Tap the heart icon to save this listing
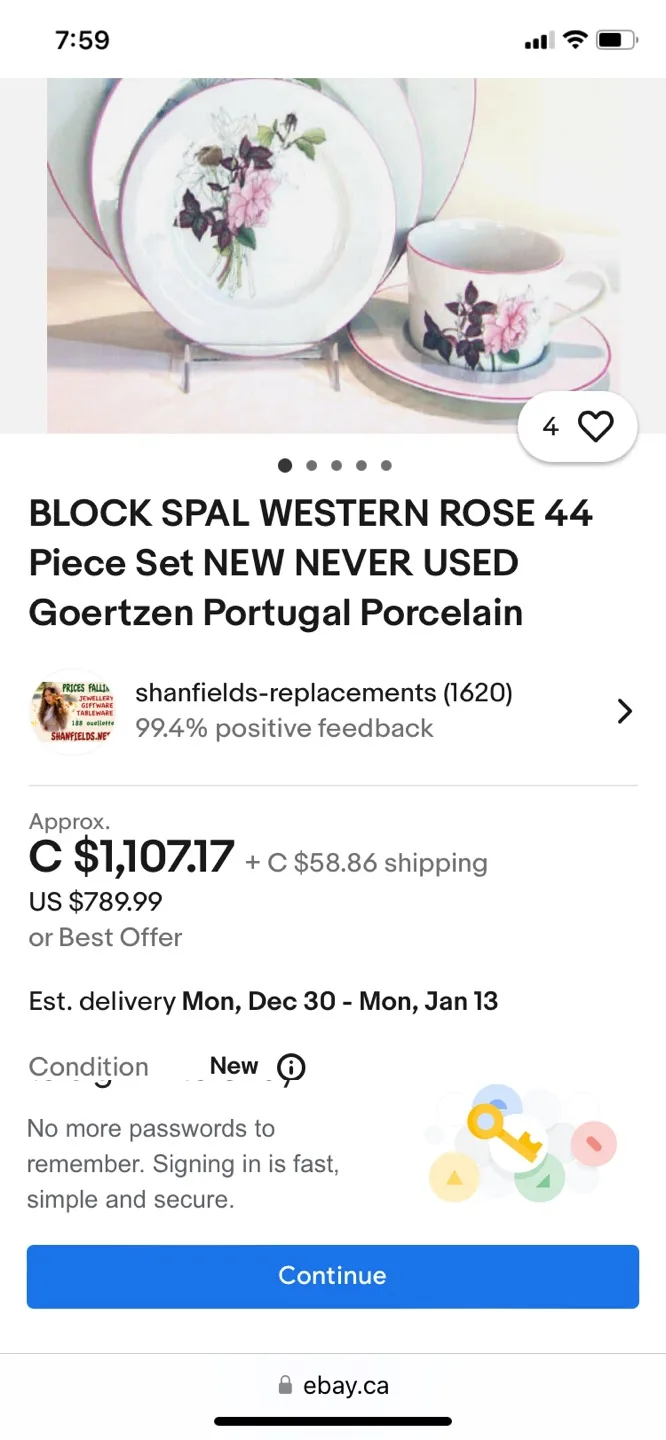Screen dimensions: 666x1440 point(596,425)
